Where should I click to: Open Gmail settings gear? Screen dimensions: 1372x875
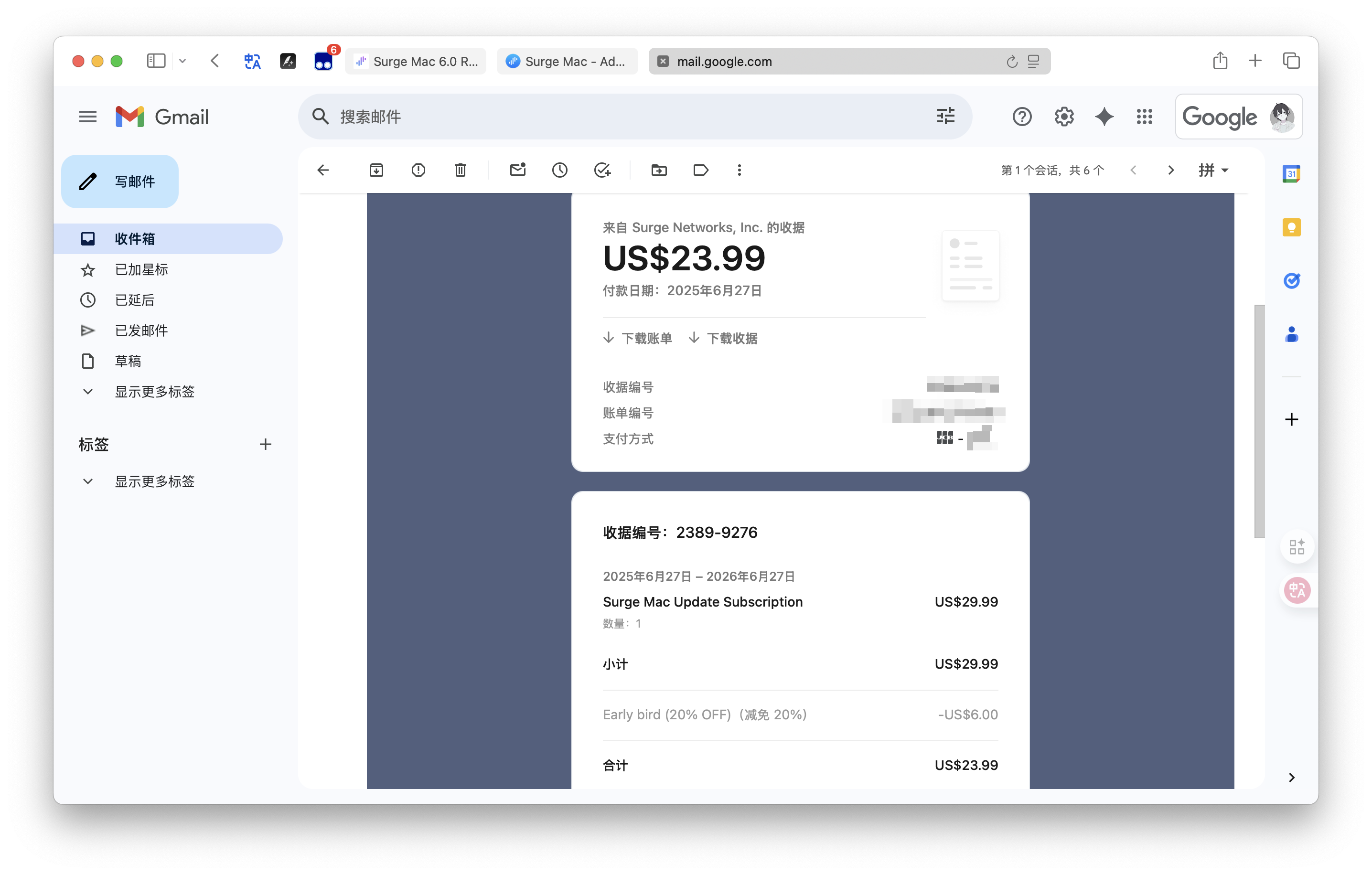(1063, 117)
